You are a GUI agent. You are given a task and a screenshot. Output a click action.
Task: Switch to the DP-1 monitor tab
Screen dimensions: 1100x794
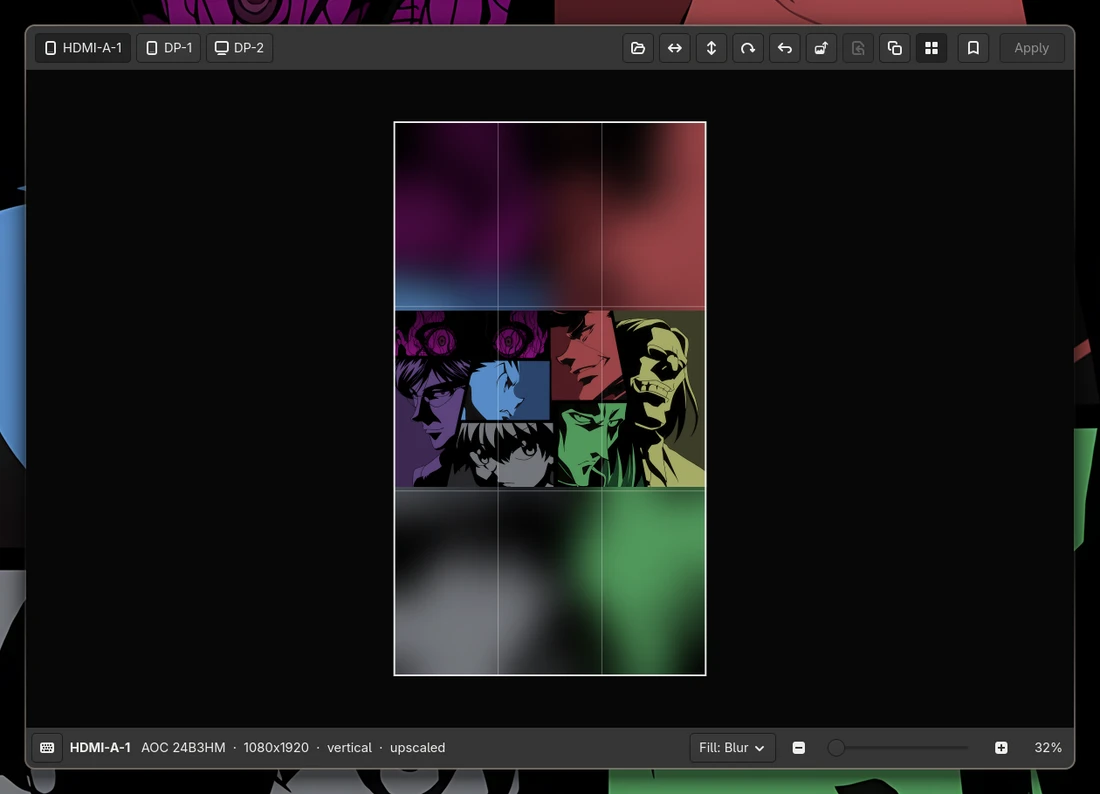pos(168,48)
